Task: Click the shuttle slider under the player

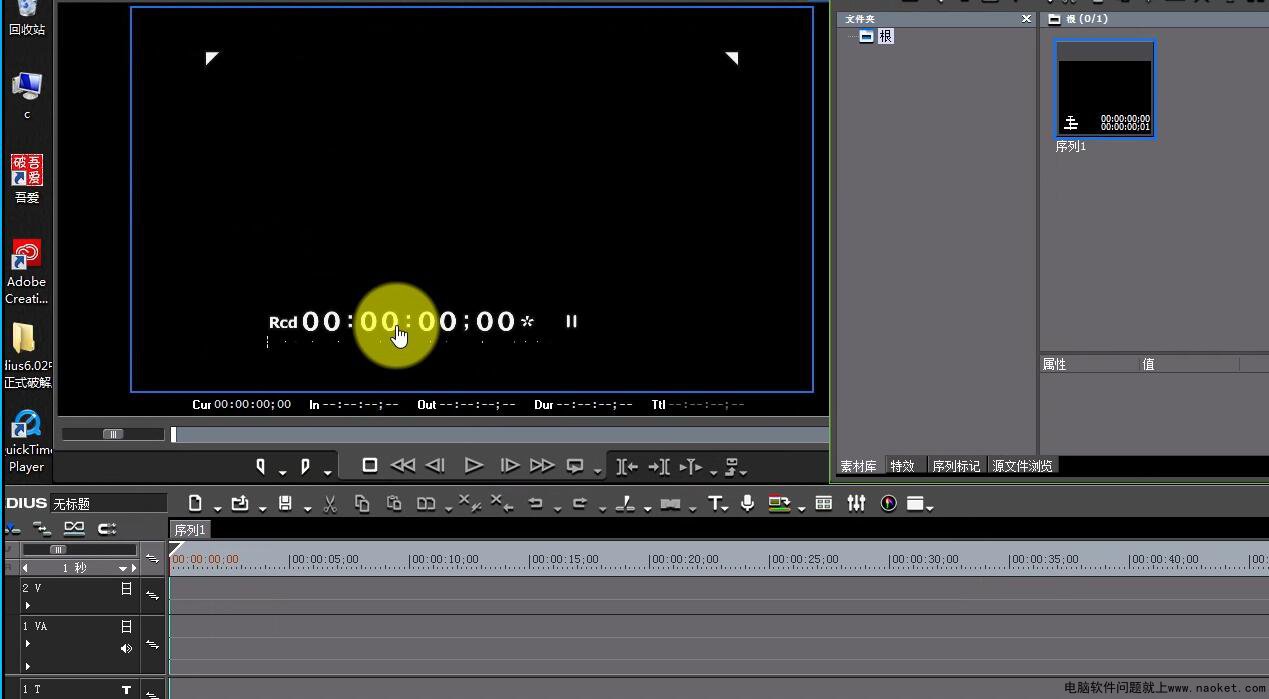Action: (113, 434)
